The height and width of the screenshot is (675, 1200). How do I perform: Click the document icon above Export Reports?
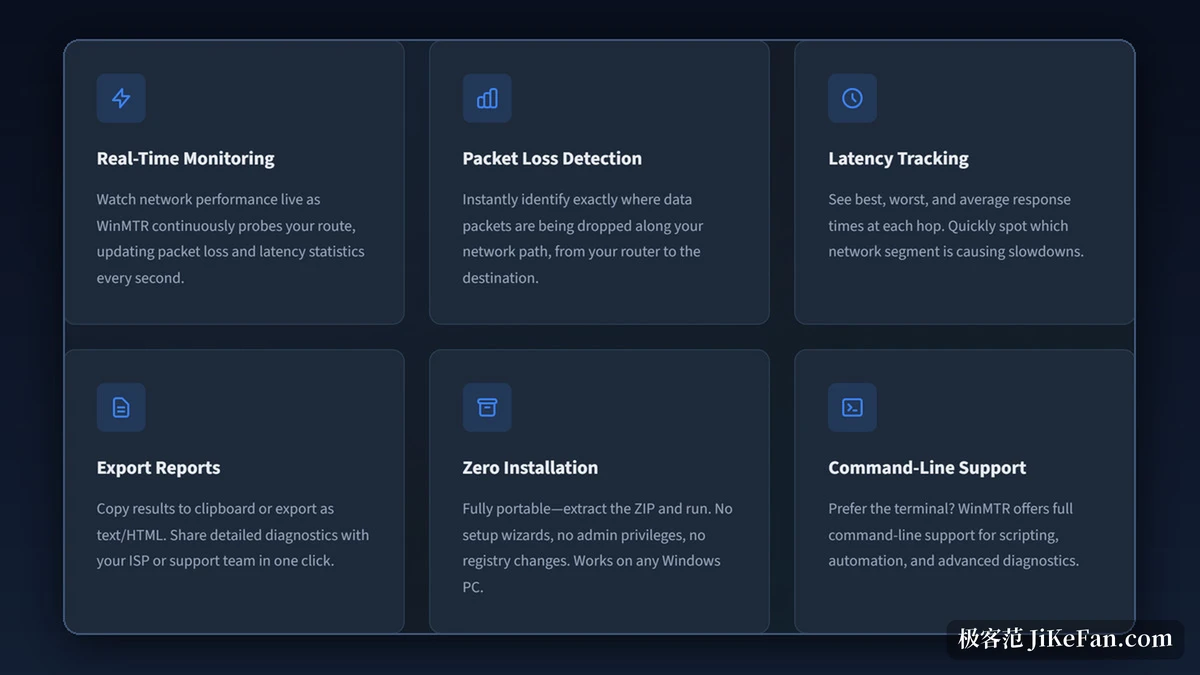[x=121, y=407]
